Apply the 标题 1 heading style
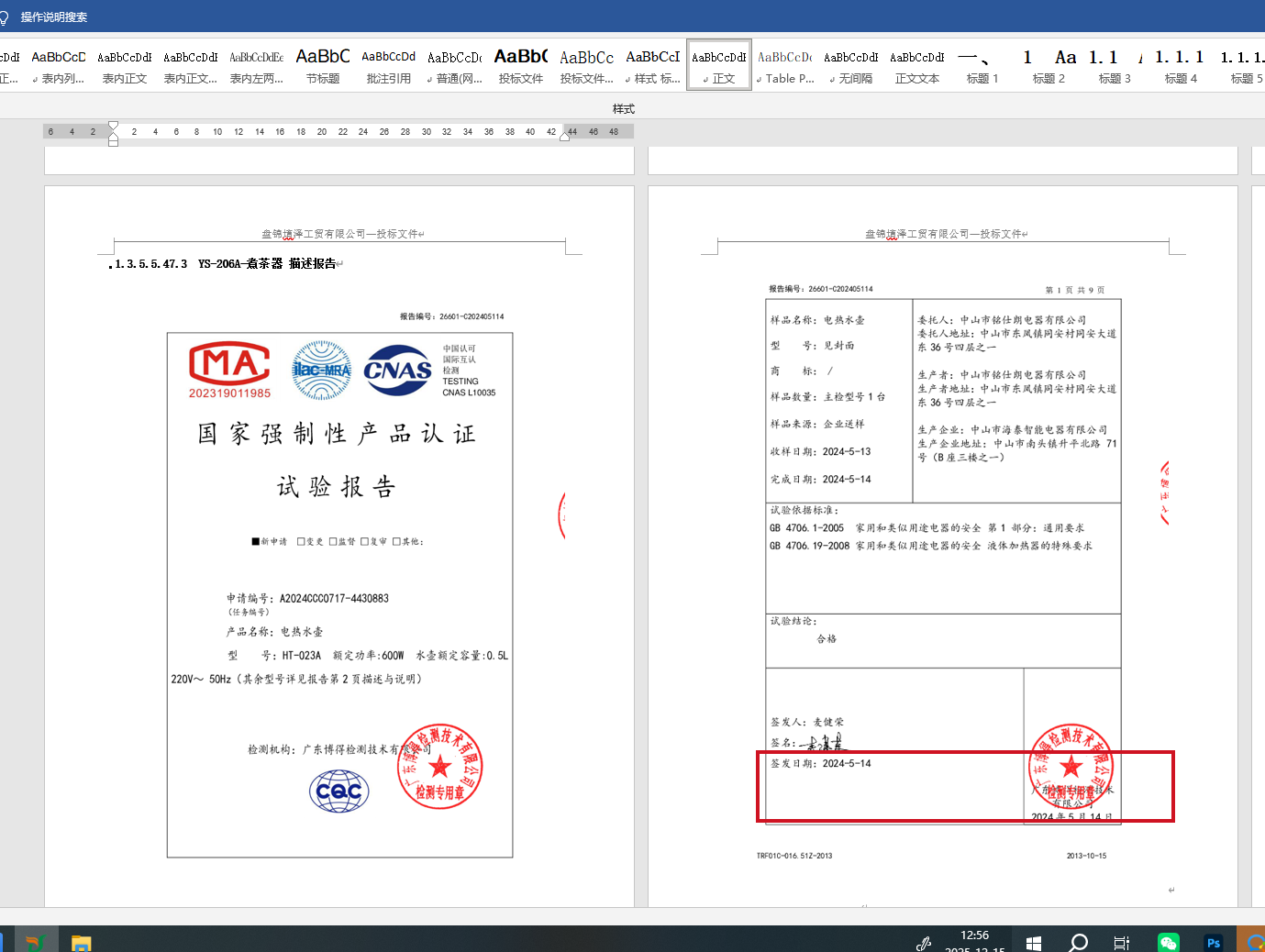This screenshot has height=952, width=1265. (x=983, y=66)
